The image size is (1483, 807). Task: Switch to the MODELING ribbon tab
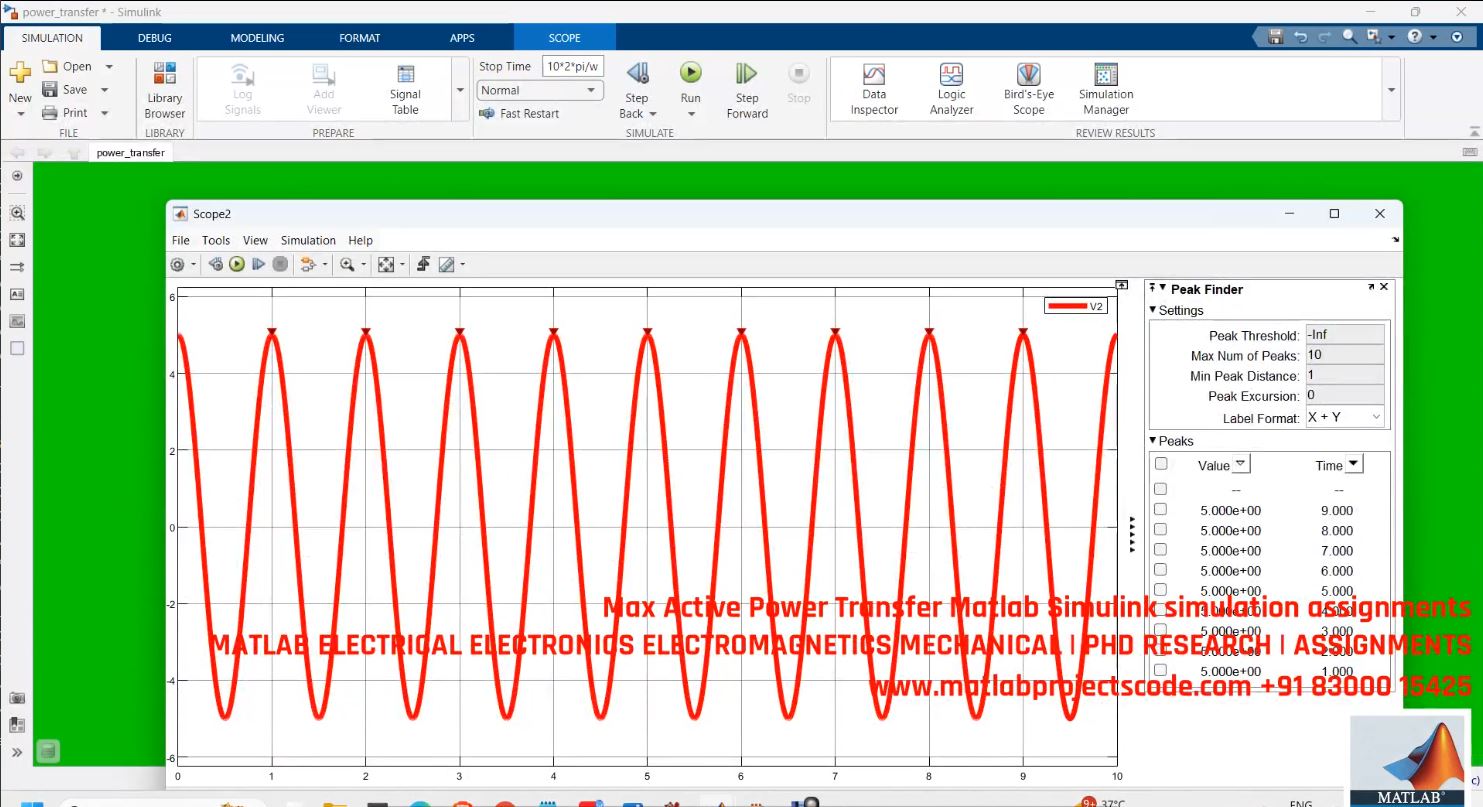pos(257,37)
